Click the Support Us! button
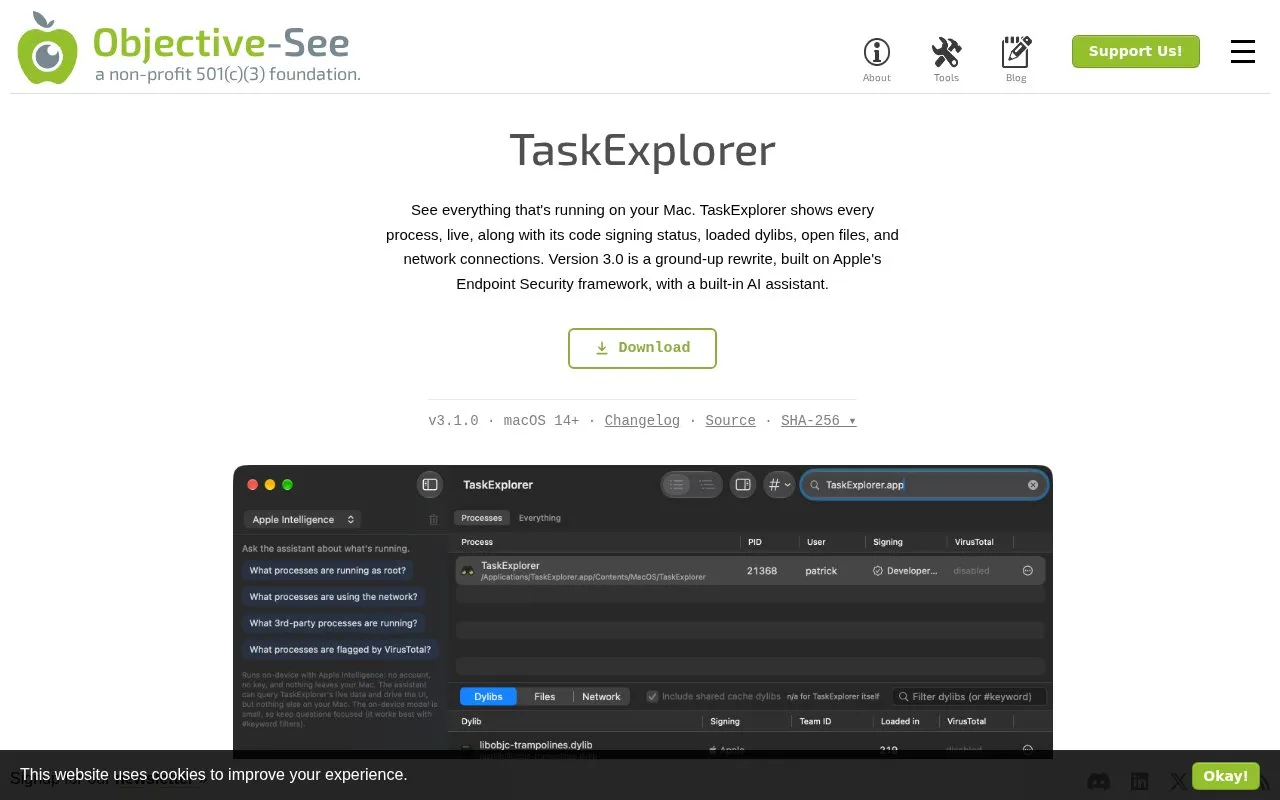 pyautogui.click(x=1135, y=51)
